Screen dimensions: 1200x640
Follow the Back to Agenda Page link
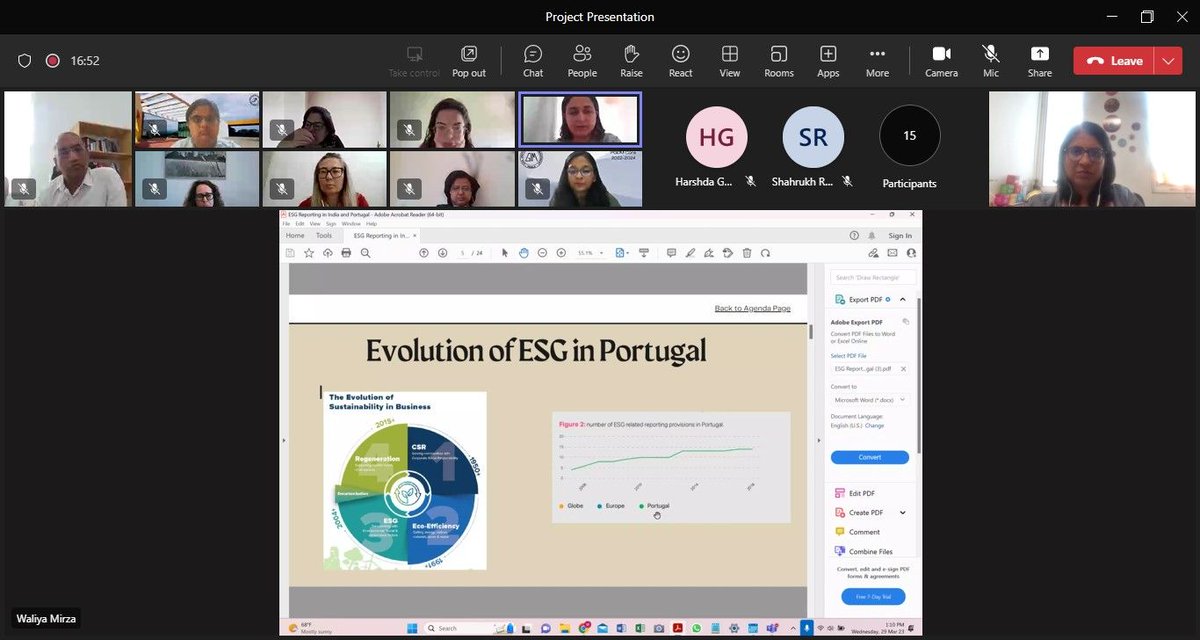pyautogui.click(x=752, y=308)
